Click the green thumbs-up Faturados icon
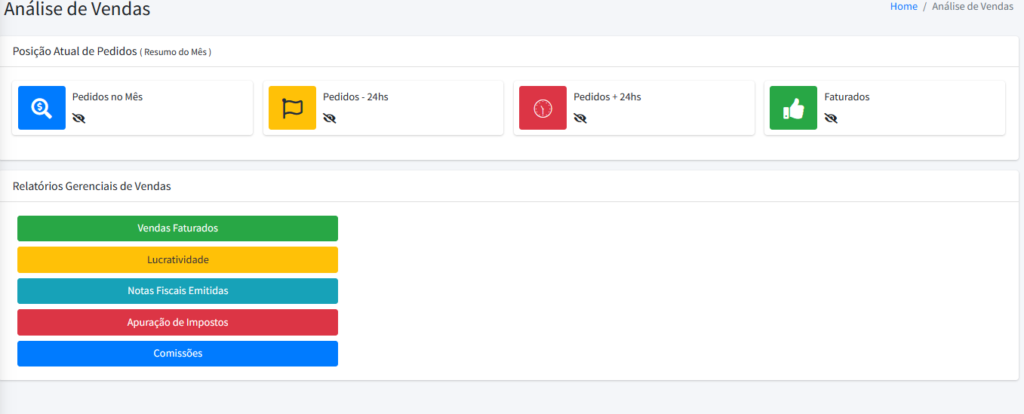 coord(793,108)
